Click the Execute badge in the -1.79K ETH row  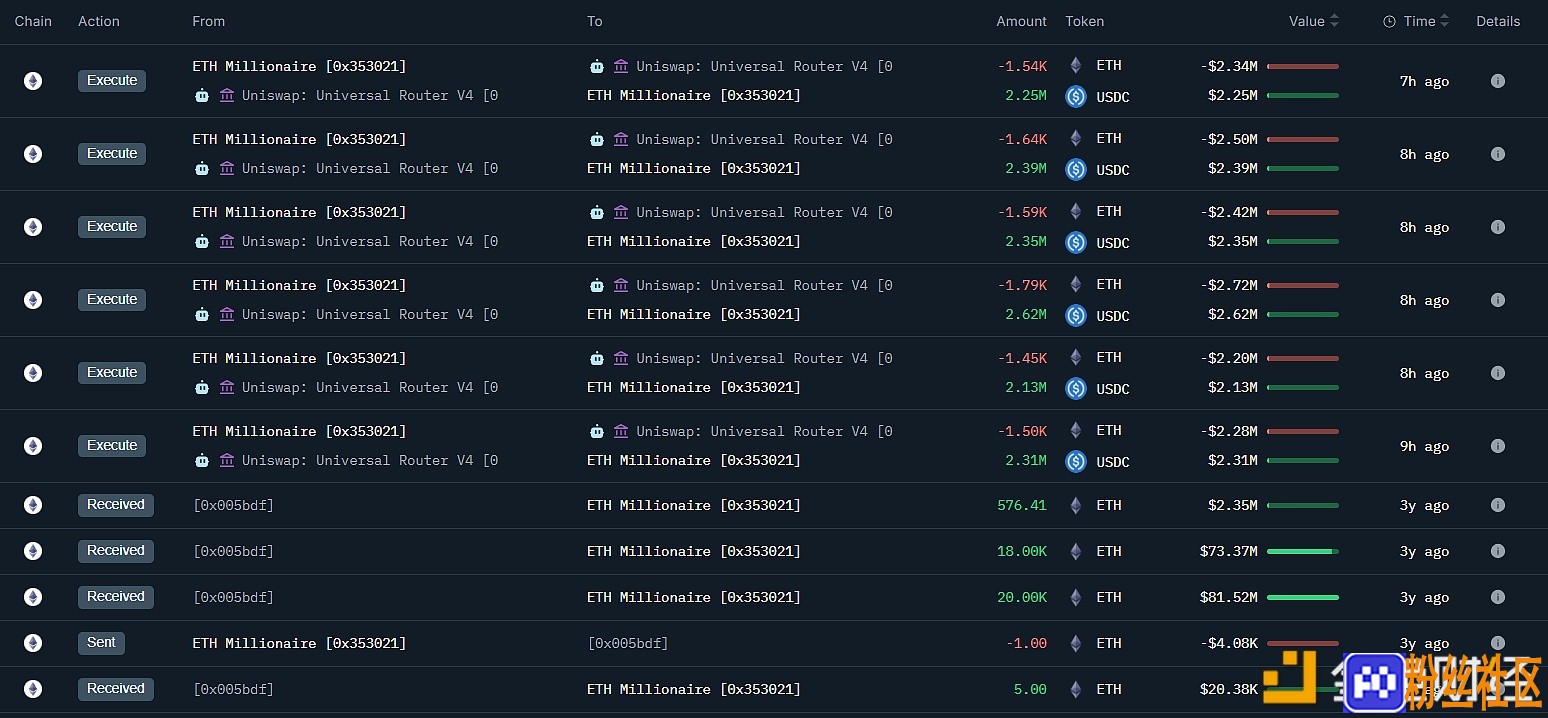tap(112, 300)
